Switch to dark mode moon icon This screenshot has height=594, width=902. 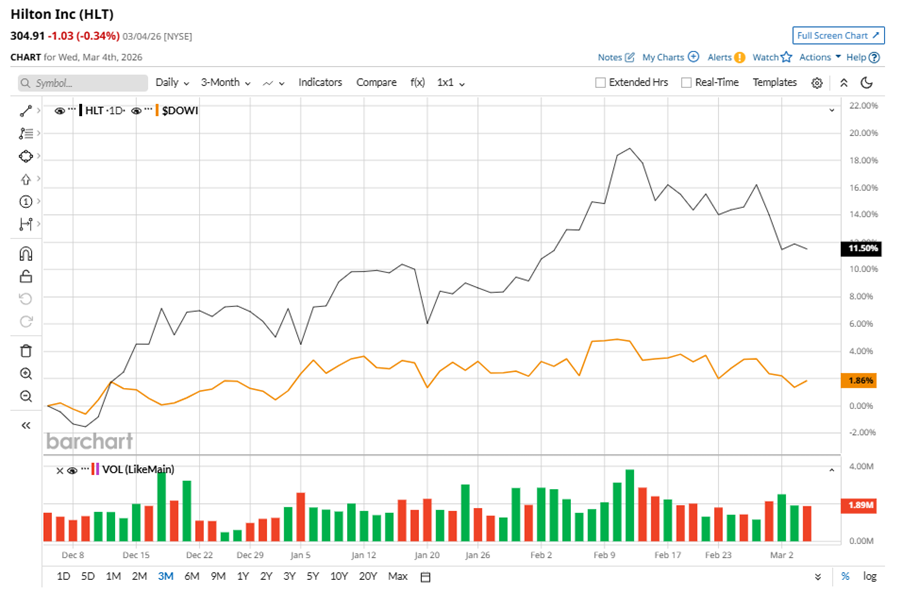(866, 83)
